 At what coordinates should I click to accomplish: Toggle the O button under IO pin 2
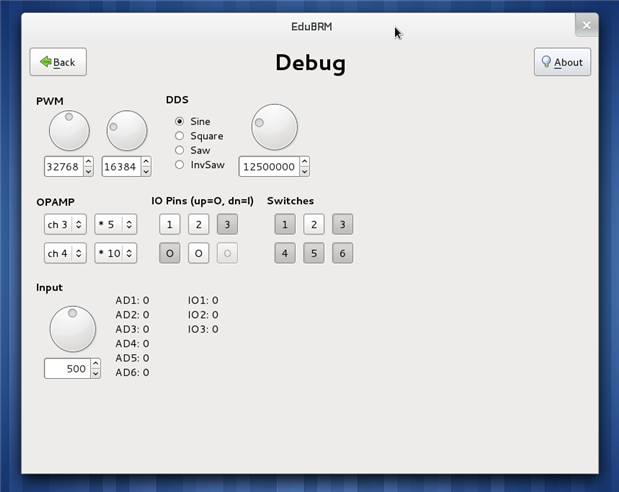pyautogui.click(x=199, y=253)
